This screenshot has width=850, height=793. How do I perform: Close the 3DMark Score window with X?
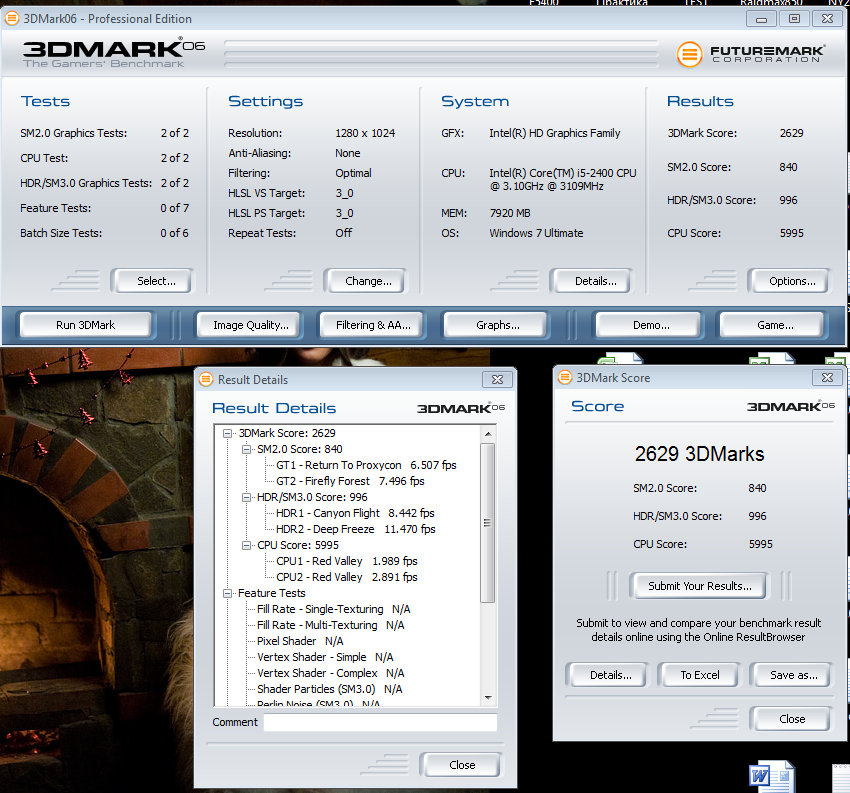tap(827, 377)
